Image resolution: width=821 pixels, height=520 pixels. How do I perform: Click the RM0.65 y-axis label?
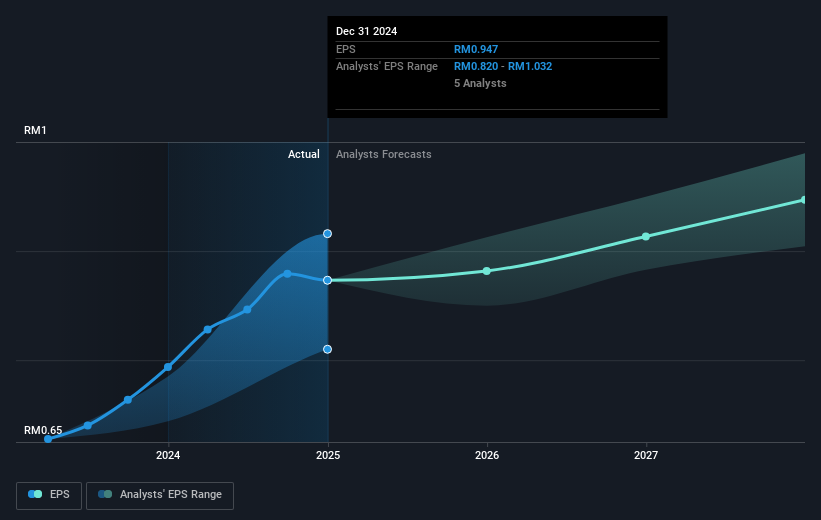pos(43,430)
